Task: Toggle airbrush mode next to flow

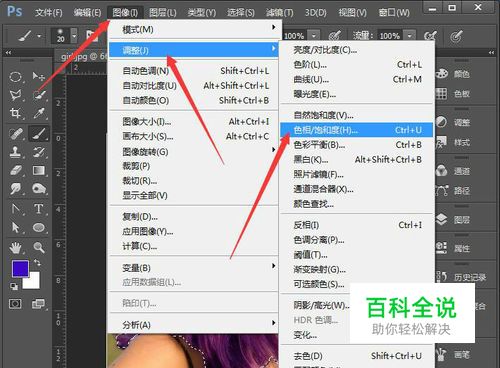Action: [430, 36]
